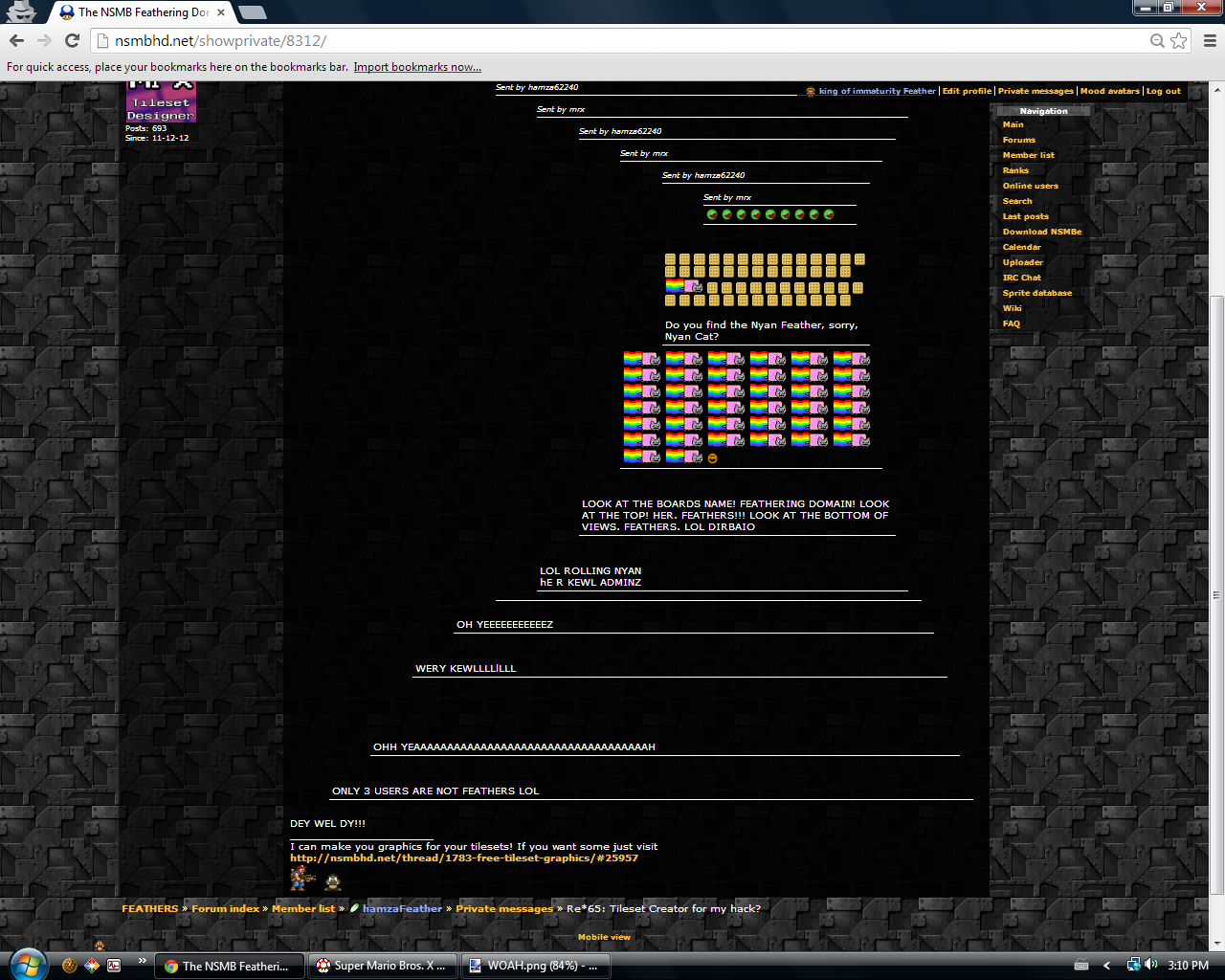Open the free tileset graphics thread link
1225x980 pixels.
click(x=463, y=858)
